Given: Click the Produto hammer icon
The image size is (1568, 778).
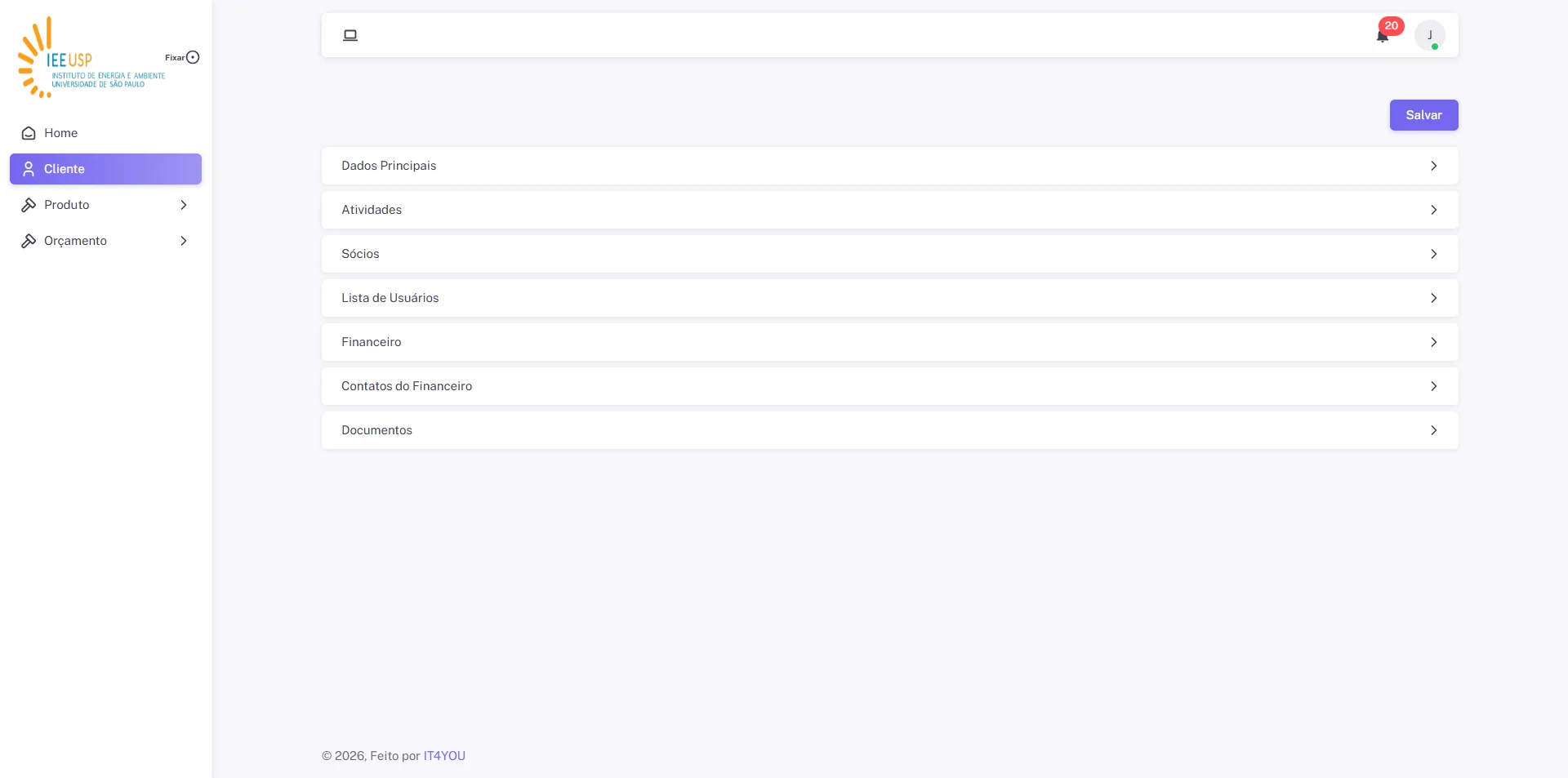Looking at the screenshot, I should coord(29,205).
